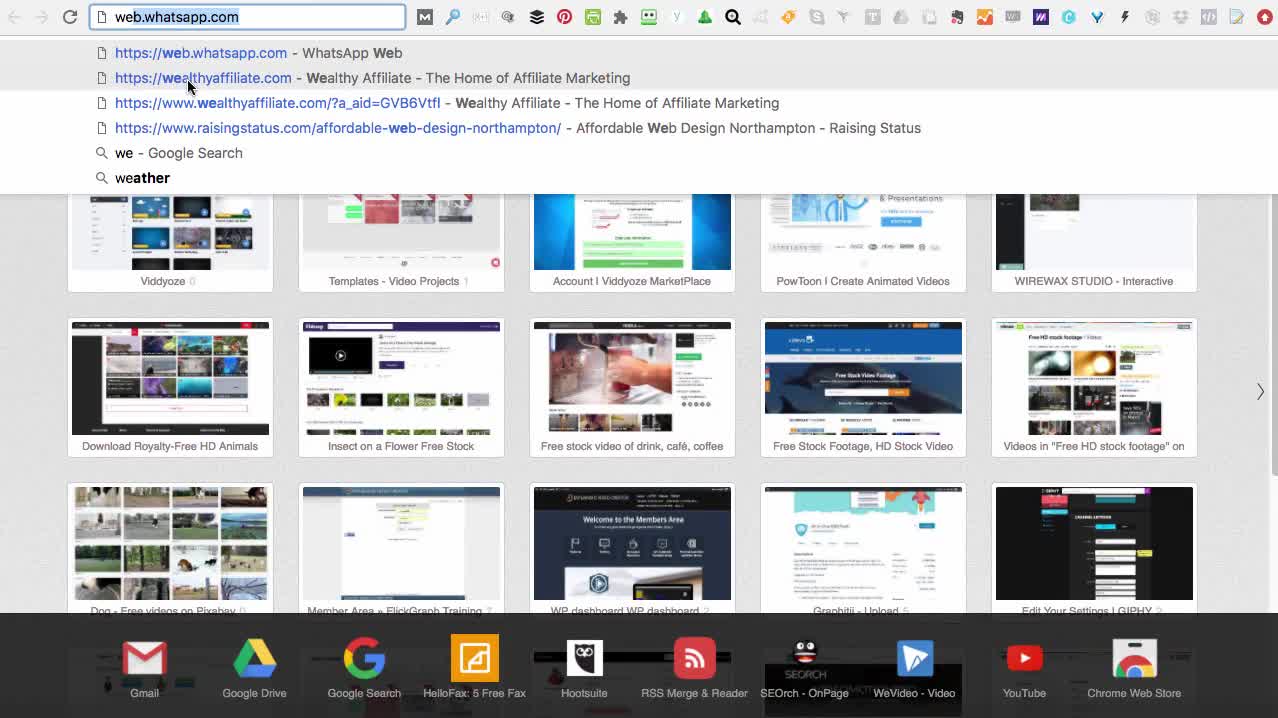The image size is (1278, 718).
Task: Launch the HelloFax app shortcut
Action: 474,668
